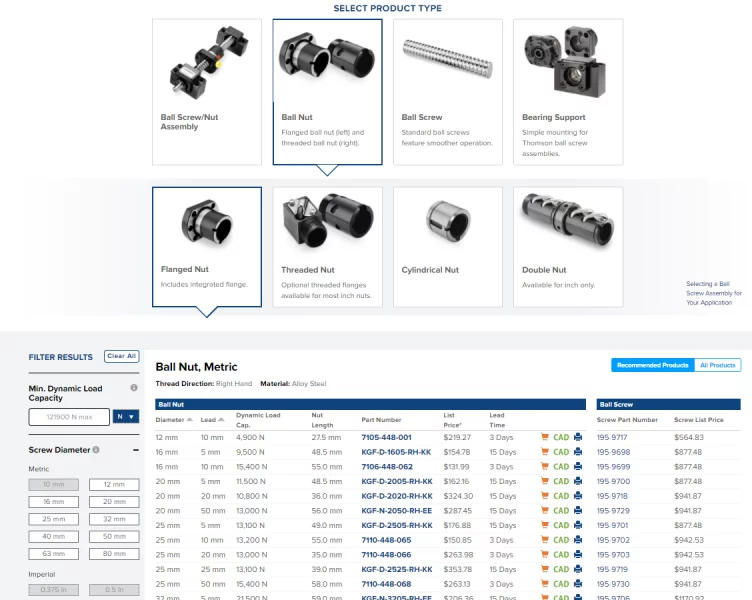Sort table by Lead column arrow

click(220, 420)
